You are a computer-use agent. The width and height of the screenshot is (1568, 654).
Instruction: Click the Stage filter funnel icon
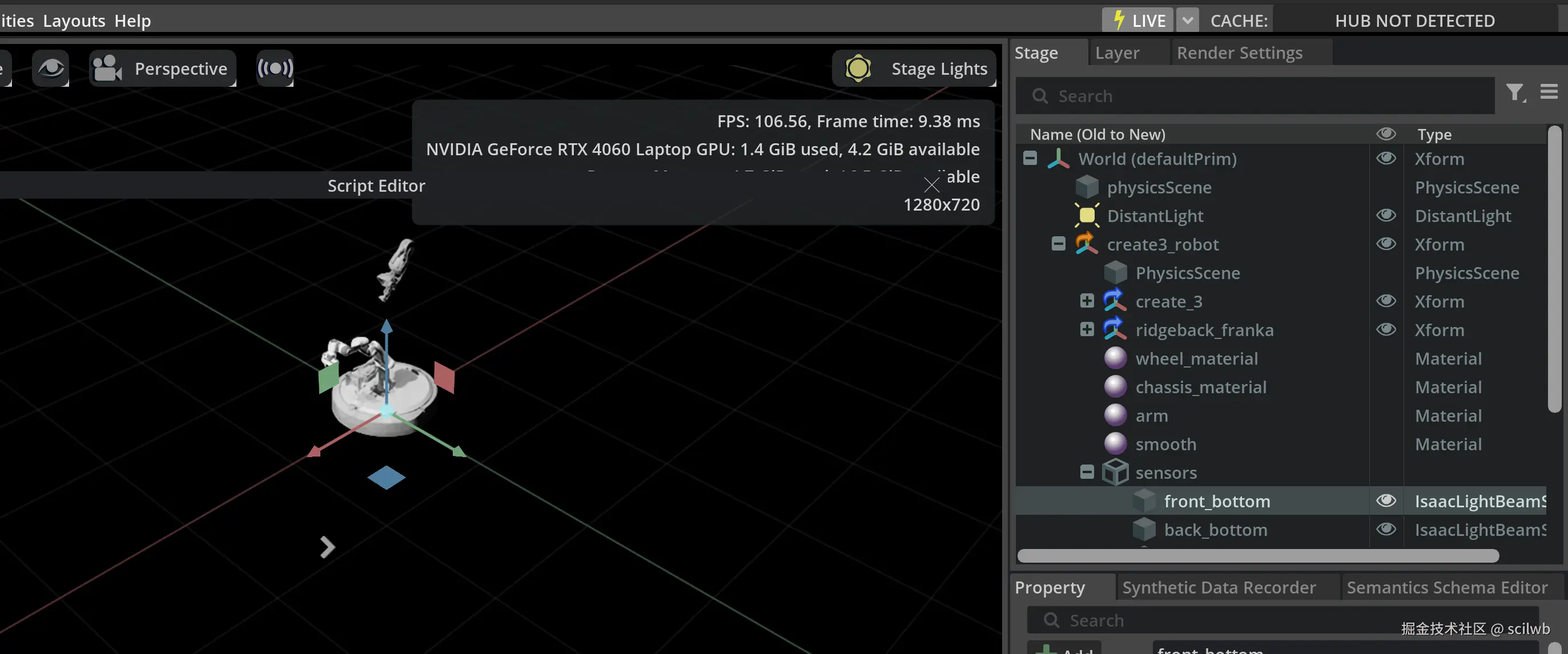click(x=1514, y=93)
